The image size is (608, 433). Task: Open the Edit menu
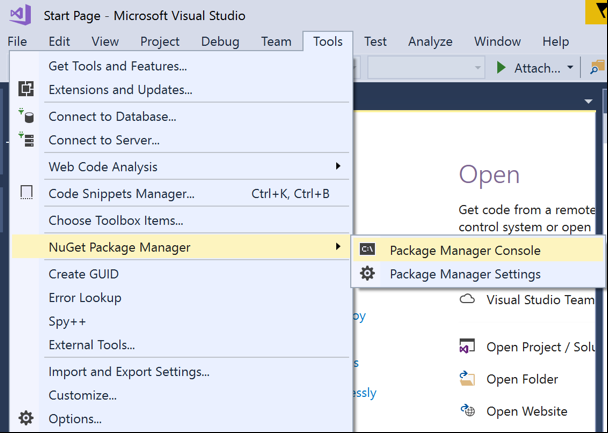pos(59,41)
